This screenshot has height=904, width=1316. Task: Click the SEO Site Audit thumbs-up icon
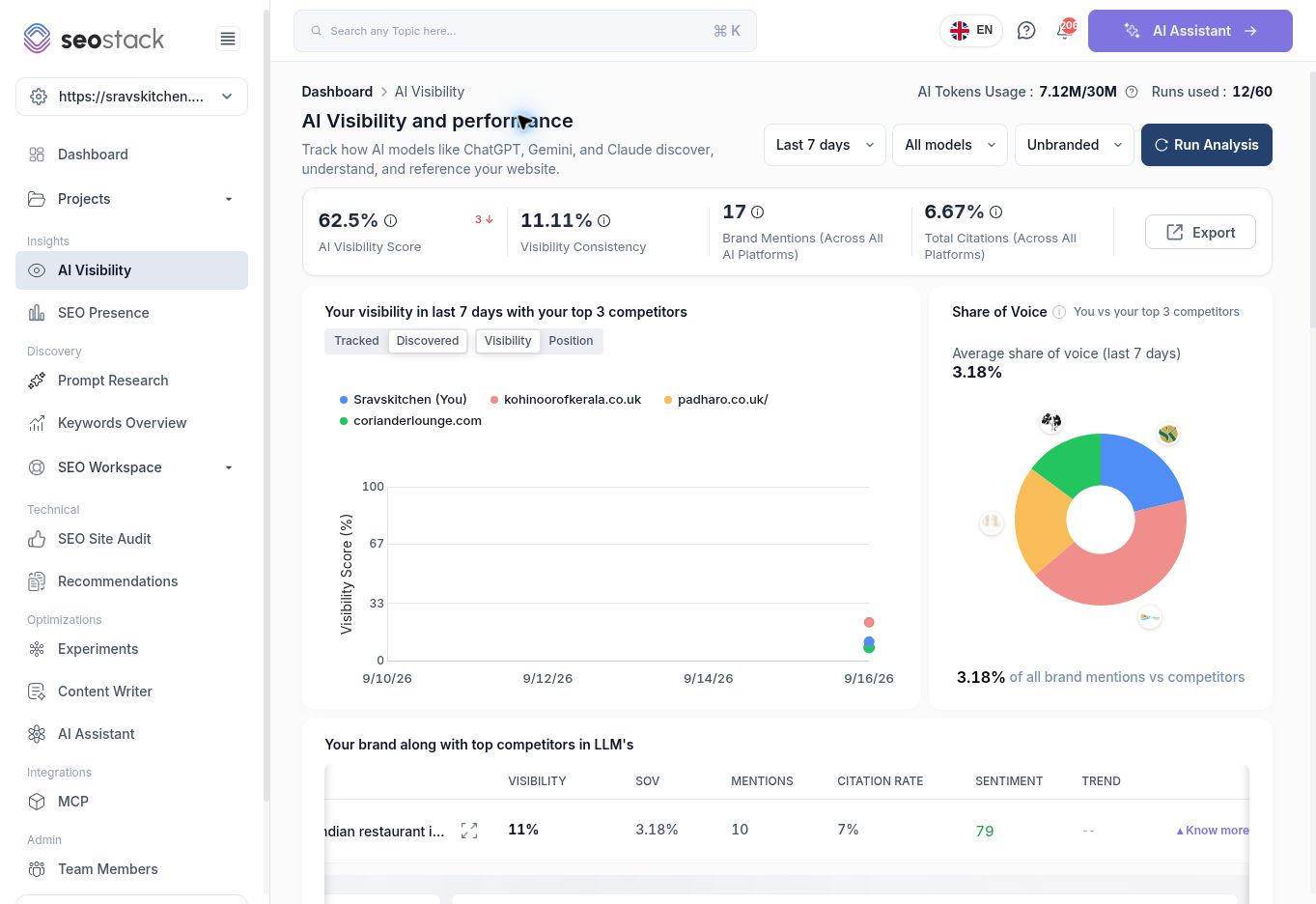tap(37, 539)
